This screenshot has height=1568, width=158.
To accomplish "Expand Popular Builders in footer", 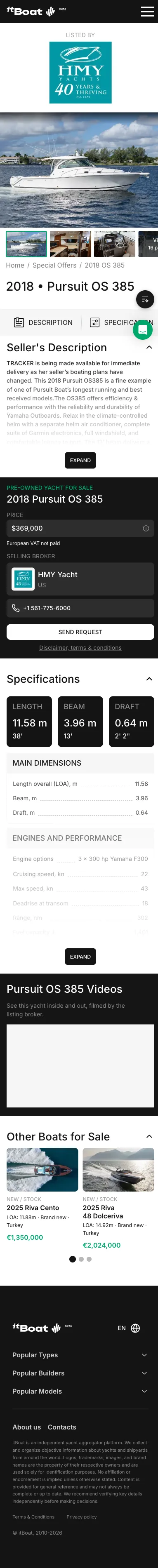I will click(x=80, y=1373).
